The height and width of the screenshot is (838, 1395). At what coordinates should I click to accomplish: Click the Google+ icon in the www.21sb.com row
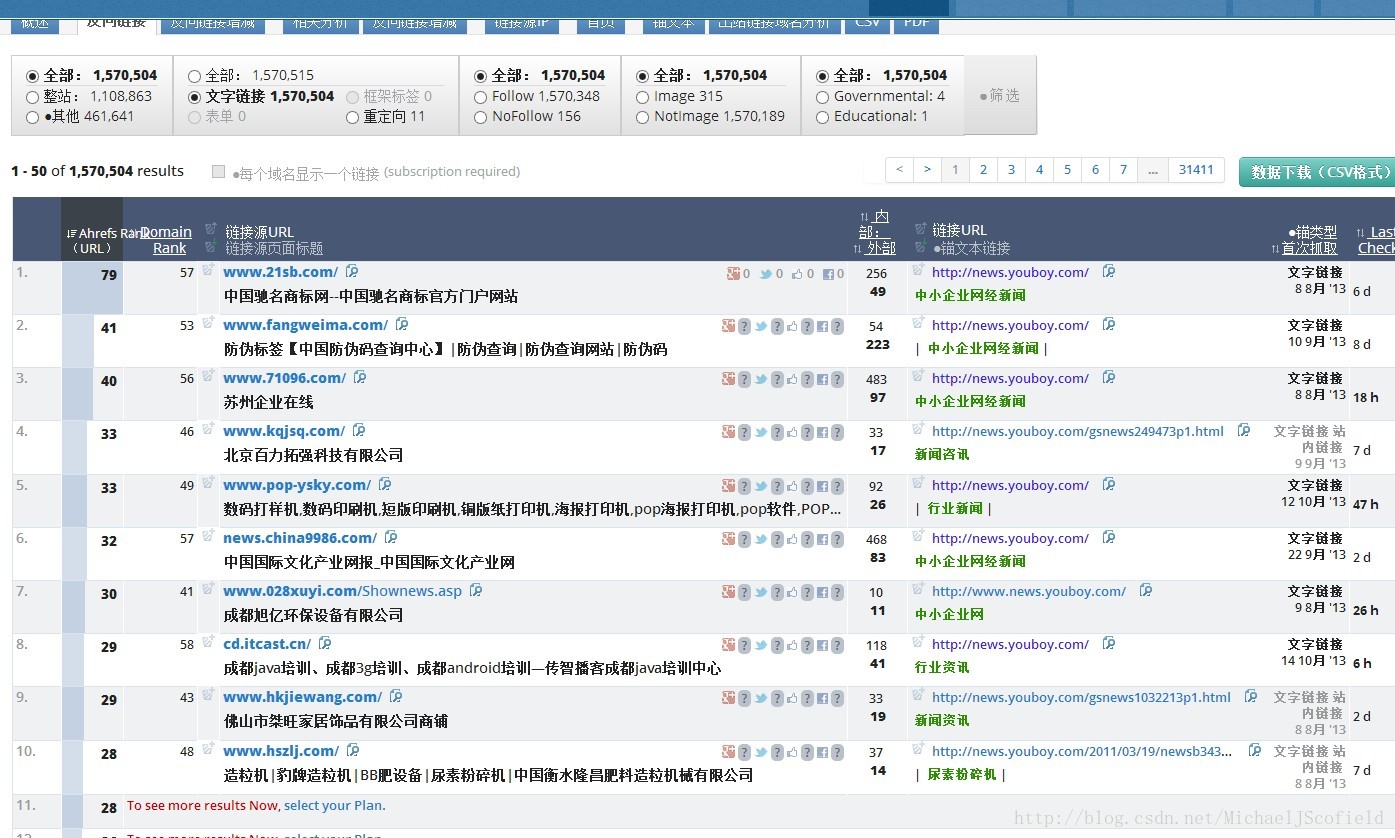pyautogui.click(x=733, y=273)
